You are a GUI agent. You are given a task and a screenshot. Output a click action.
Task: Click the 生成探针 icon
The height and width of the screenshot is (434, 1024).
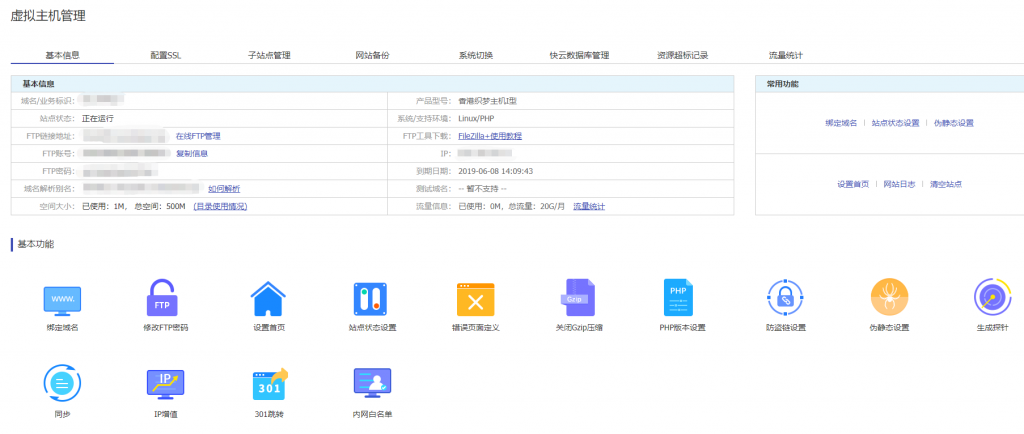[x=992, y=299]
